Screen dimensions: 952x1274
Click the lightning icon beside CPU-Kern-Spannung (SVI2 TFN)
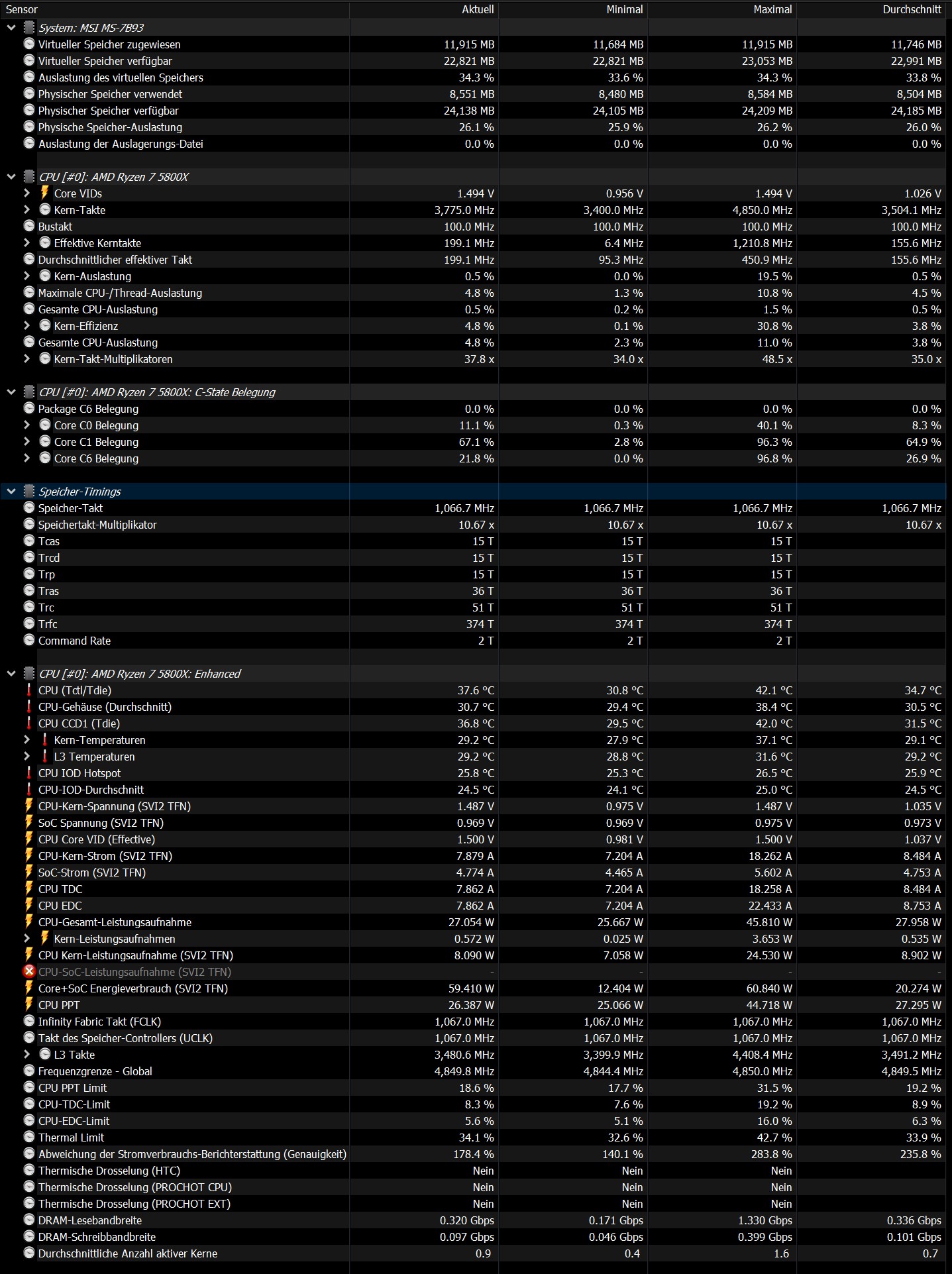pos(29,806)
